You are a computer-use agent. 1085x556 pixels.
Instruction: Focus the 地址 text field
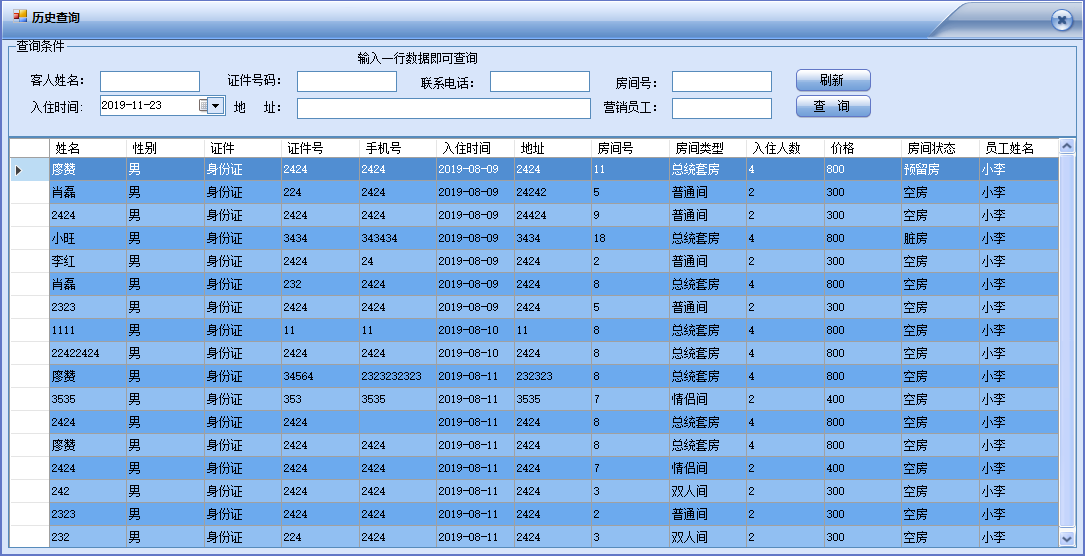[443, 108]
